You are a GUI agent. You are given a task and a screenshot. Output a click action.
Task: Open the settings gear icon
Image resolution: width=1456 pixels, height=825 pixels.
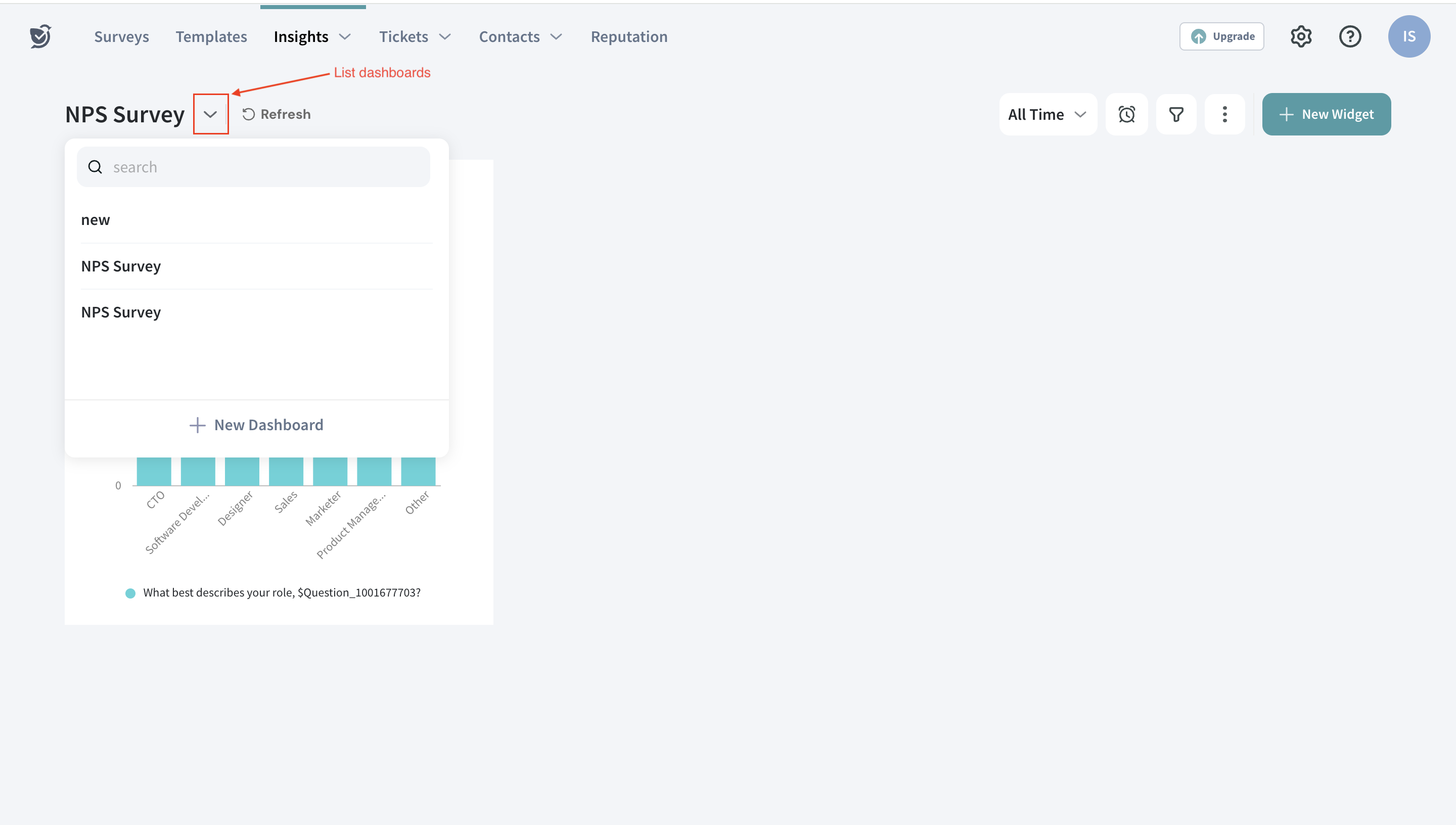tap(1301, 36)
